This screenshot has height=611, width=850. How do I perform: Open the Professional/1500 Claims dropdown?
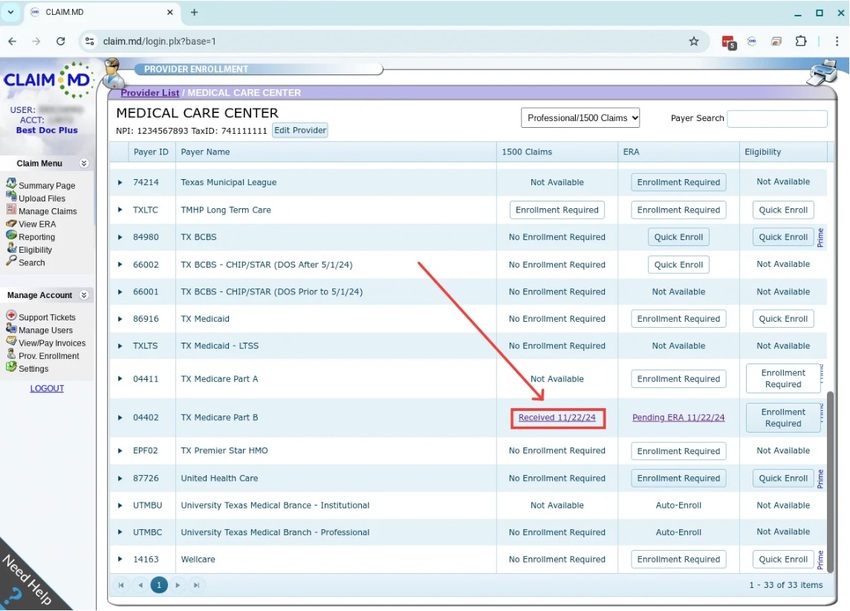tap(580, 118)
